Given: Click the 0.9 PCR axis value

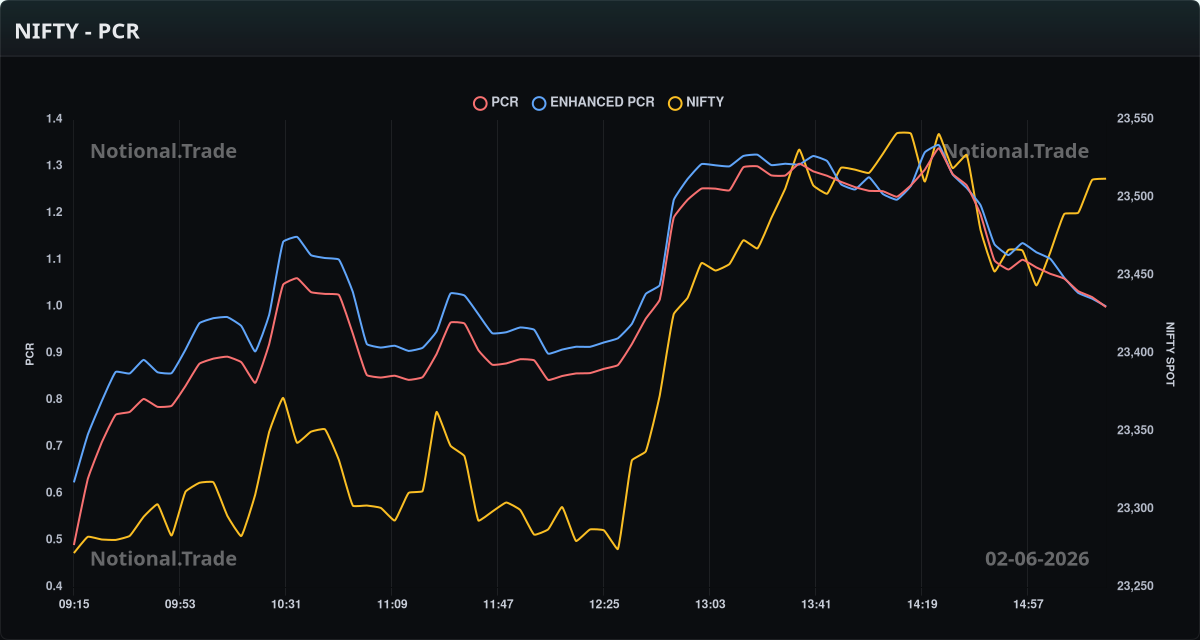Looking at the screenshot, I should point(54,353).
